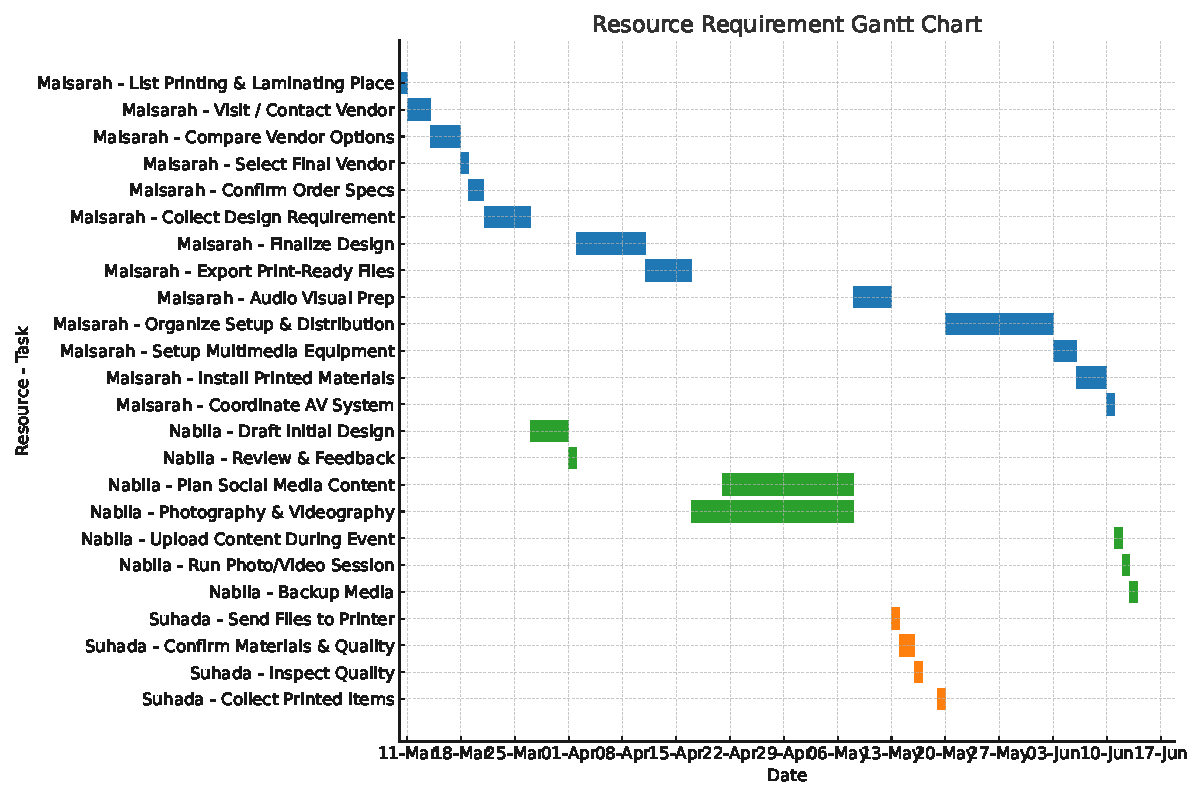Select the Suhada Send Files to Printer bar
The image size is (1200, 800).
tap(897, 619)
